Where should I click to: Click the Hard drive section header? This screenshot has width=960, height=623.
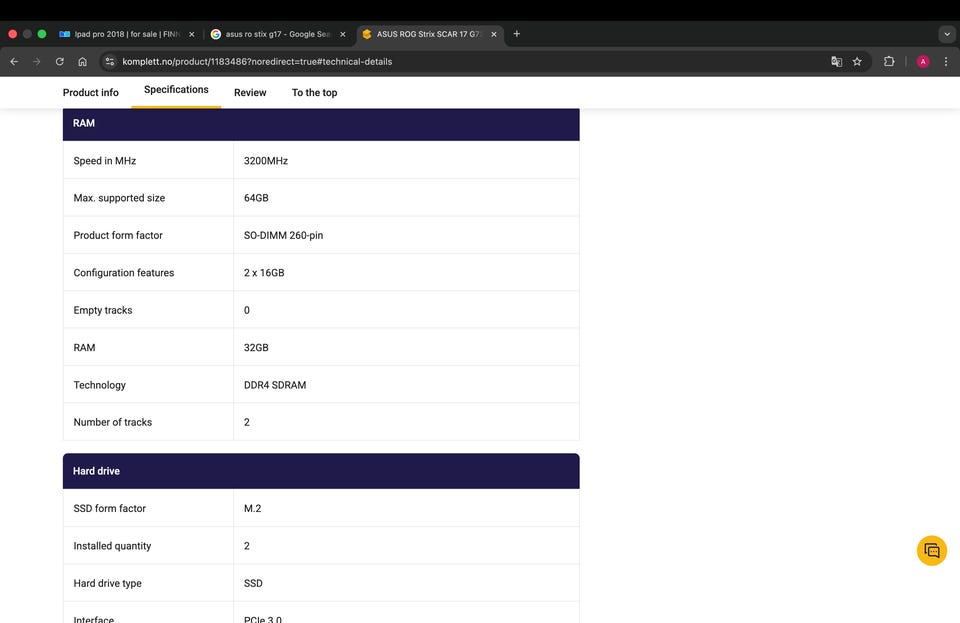[x=321, y=471]
